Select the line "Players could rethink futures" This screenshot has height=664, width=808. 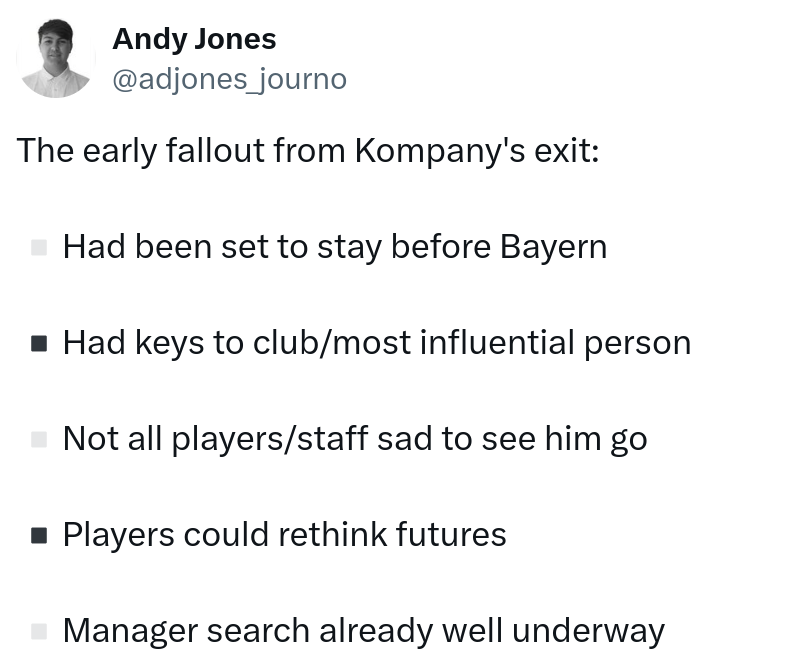(x=284, y=535)
